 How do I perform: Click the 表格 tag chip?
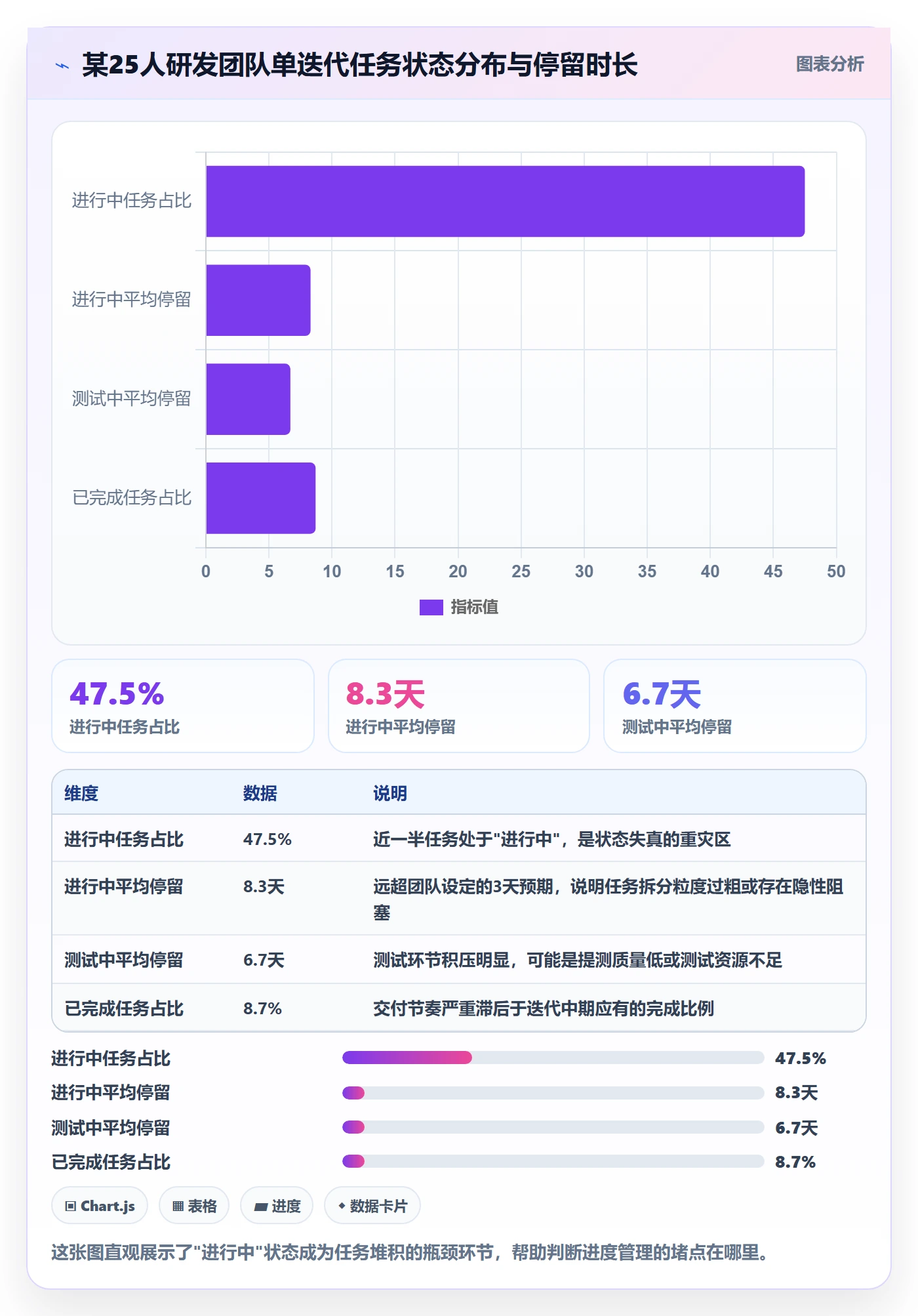[x=194, y=1206]
